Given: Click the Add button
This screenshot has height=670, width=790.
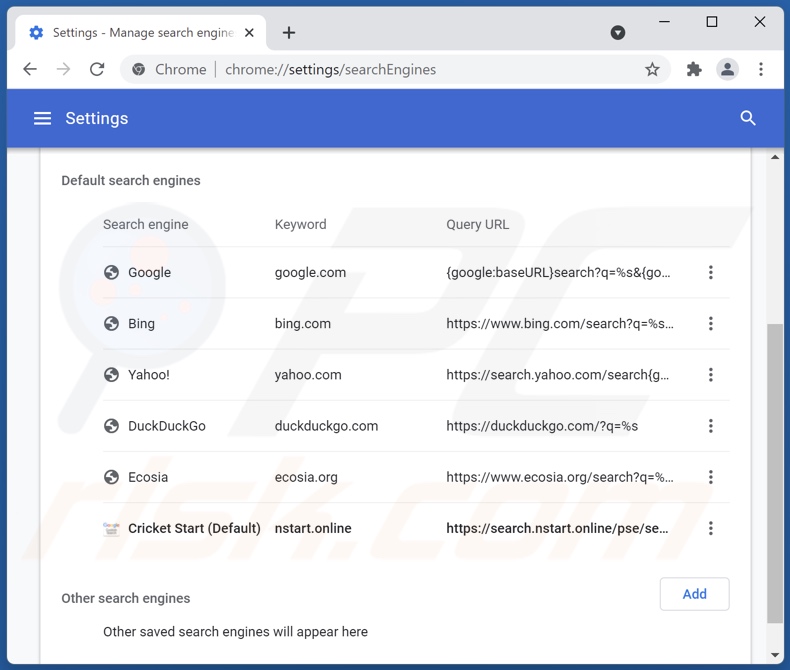Looking at the screenshot, I should point(694,594).
